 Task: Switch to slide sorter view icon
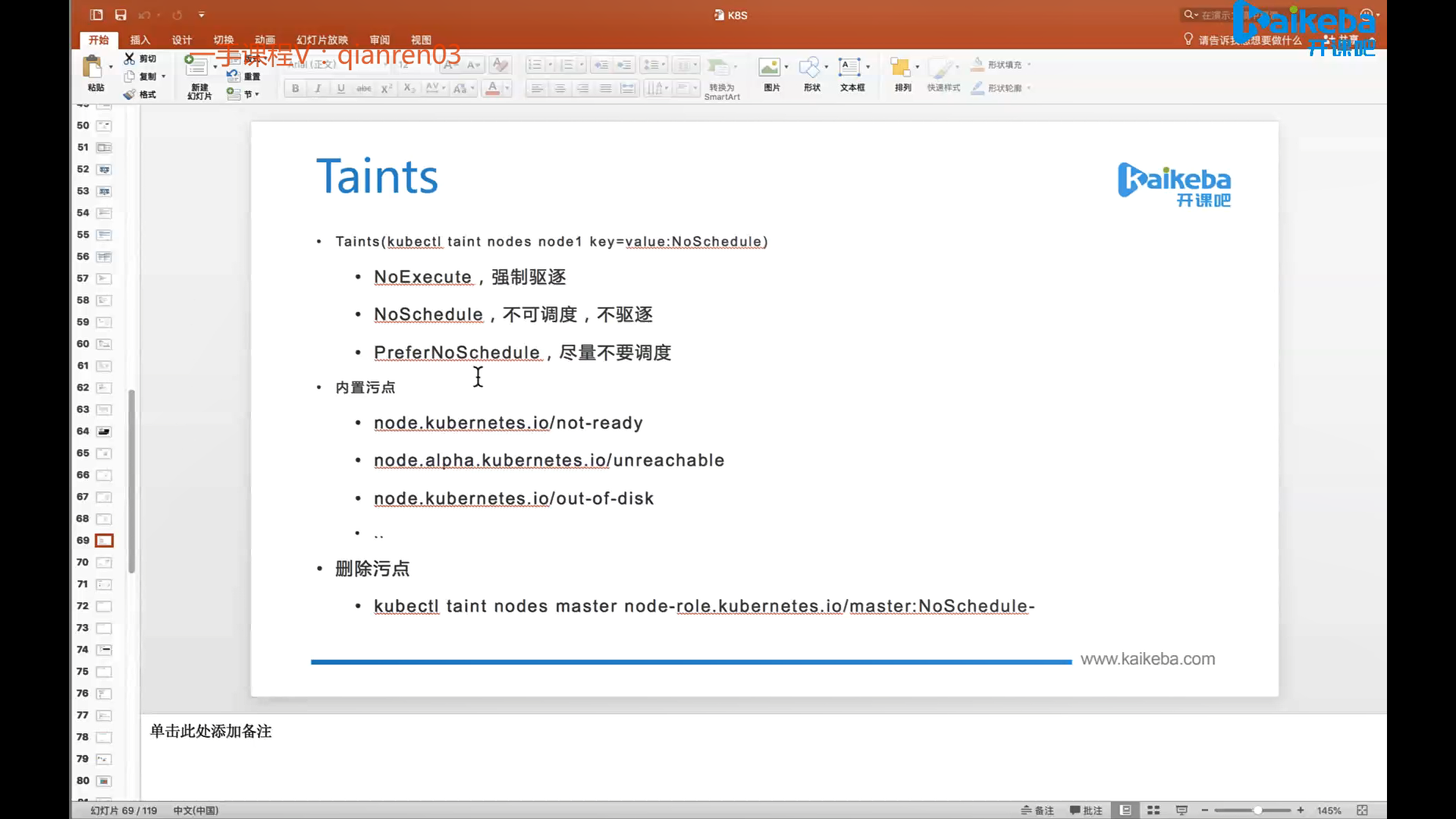pyautogui.click(x=1153, y=810)
